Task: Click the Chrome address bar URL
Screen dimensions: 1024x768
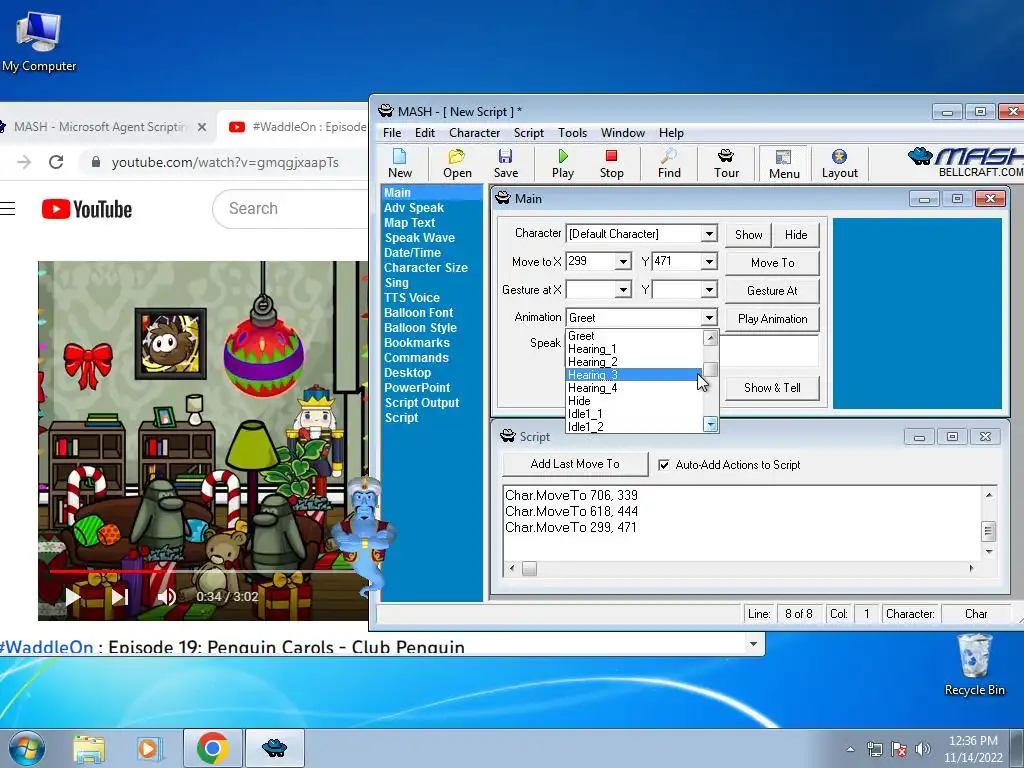Action: coord(225,163)
